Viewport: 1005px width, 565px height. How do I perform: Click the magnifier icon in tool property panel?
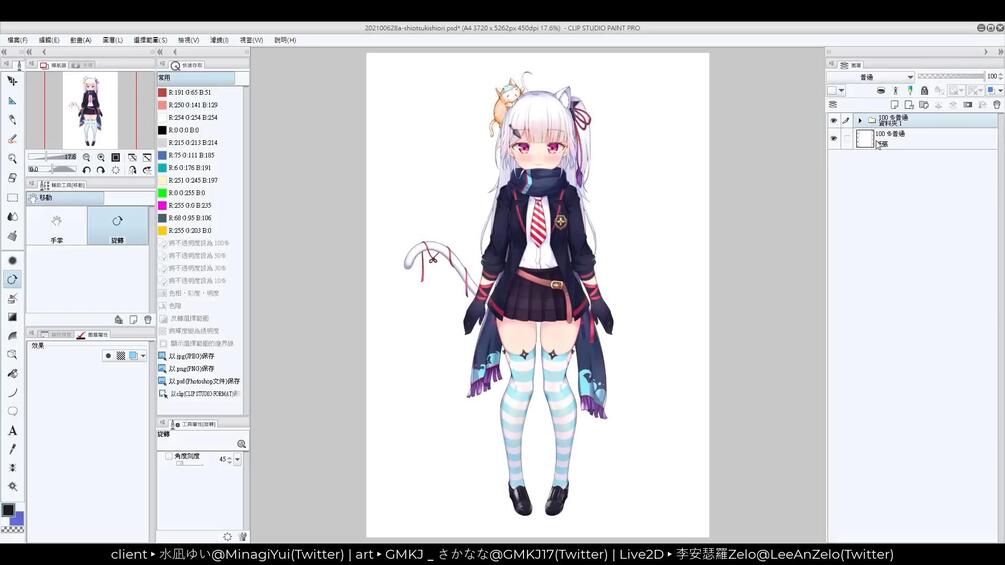coord(242,443)
